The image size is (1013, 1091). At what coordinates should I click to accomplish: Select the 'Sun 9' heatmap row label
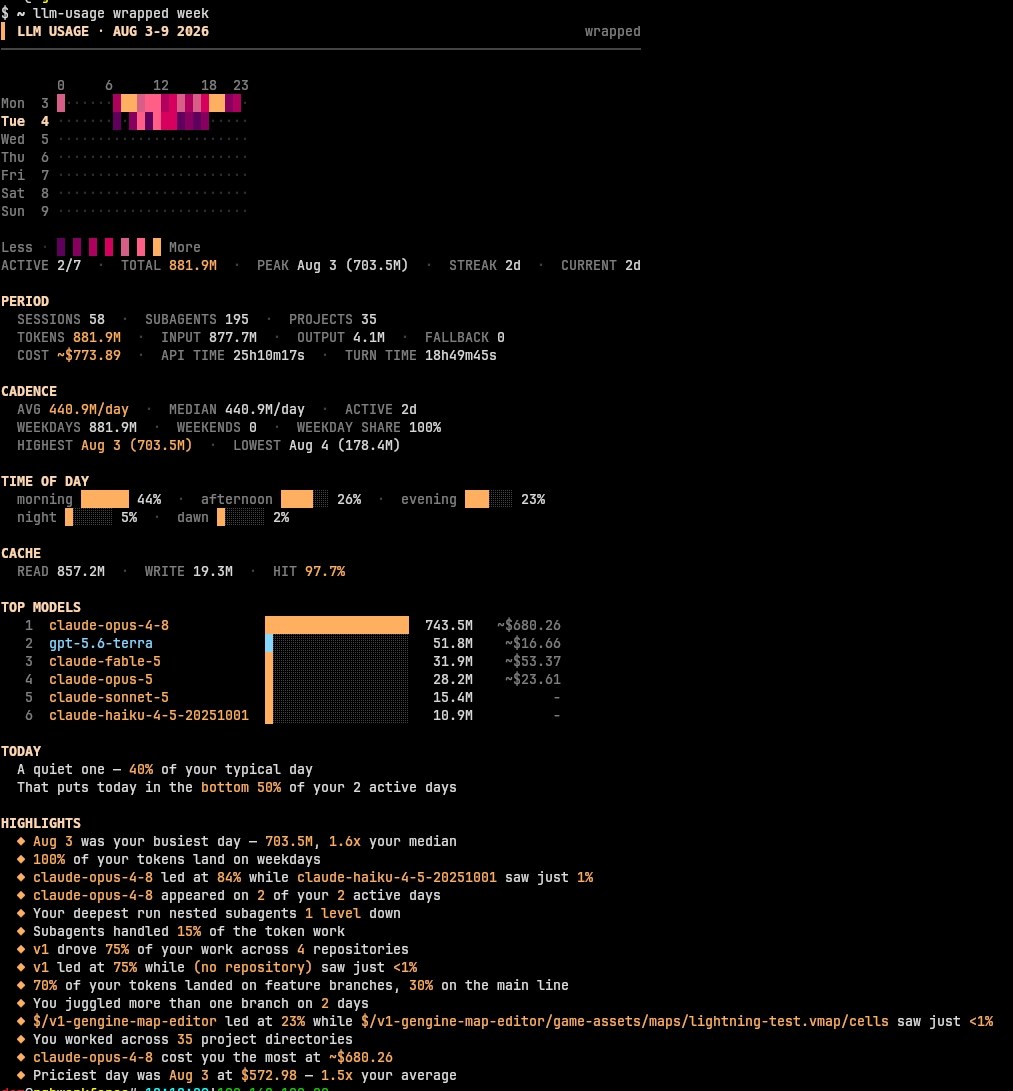(25, 212)
